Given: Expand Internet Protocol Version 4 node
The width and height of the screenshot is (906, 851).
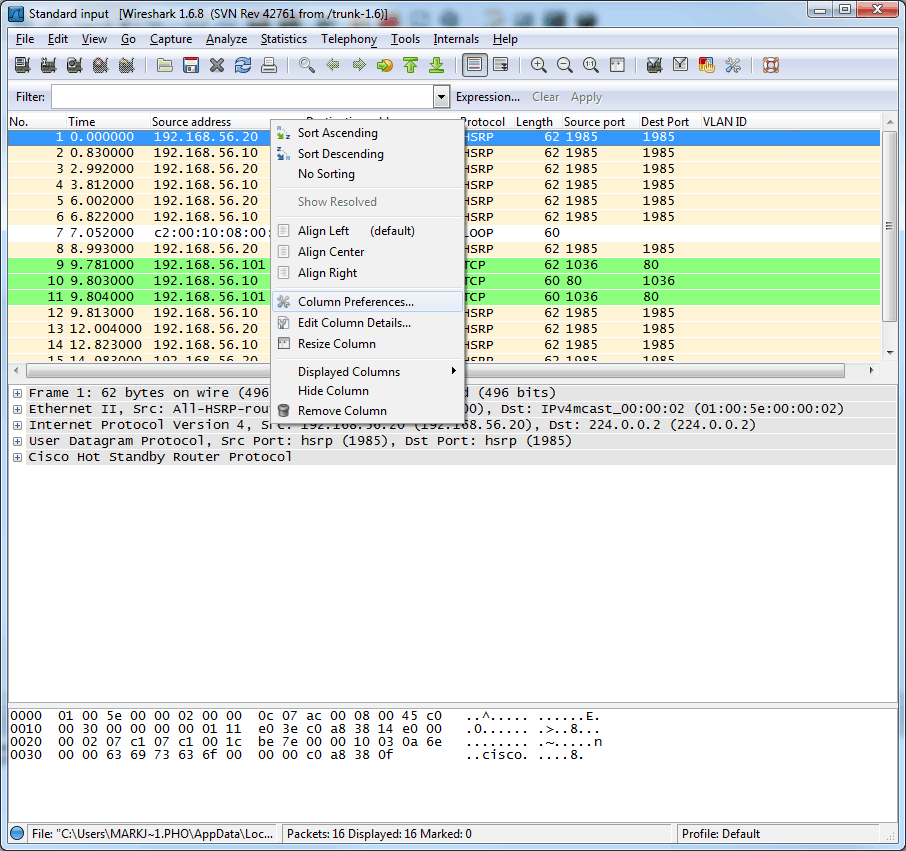Looking at the screenshot, I should (17, 425).
